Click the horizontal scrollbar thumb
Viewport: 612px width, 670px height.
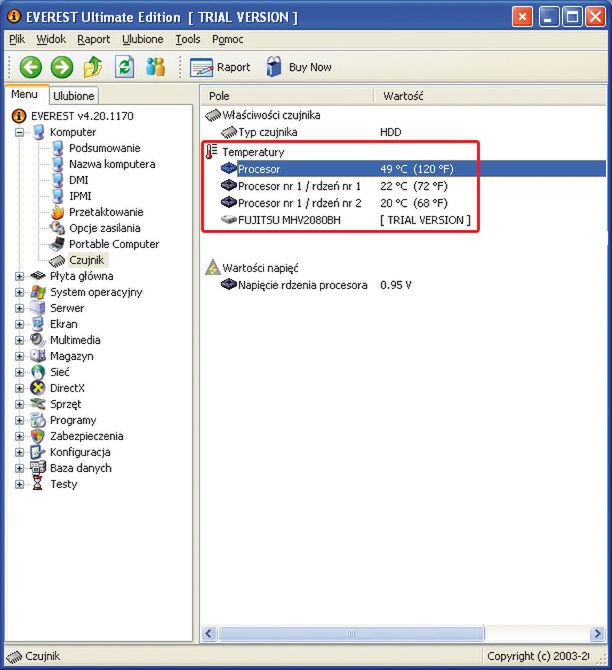click(x=351, y=633)
